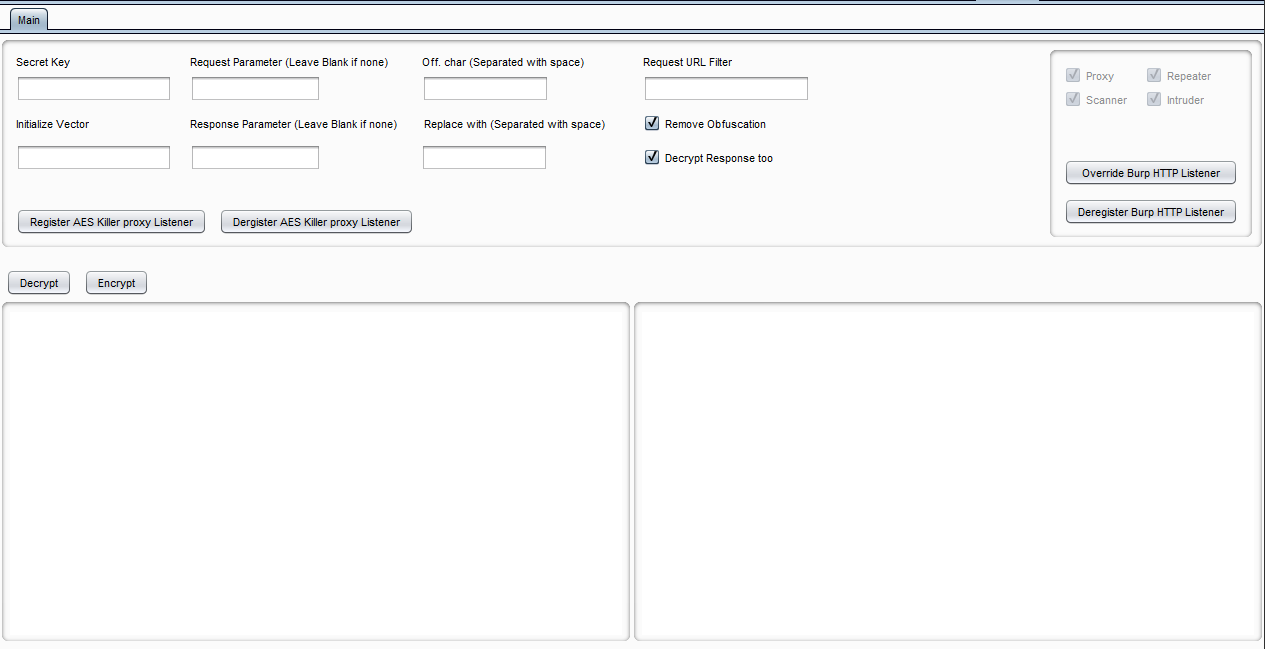Disable the Remove Obfuscation checkbox
1265x649 pixels.
651,123
